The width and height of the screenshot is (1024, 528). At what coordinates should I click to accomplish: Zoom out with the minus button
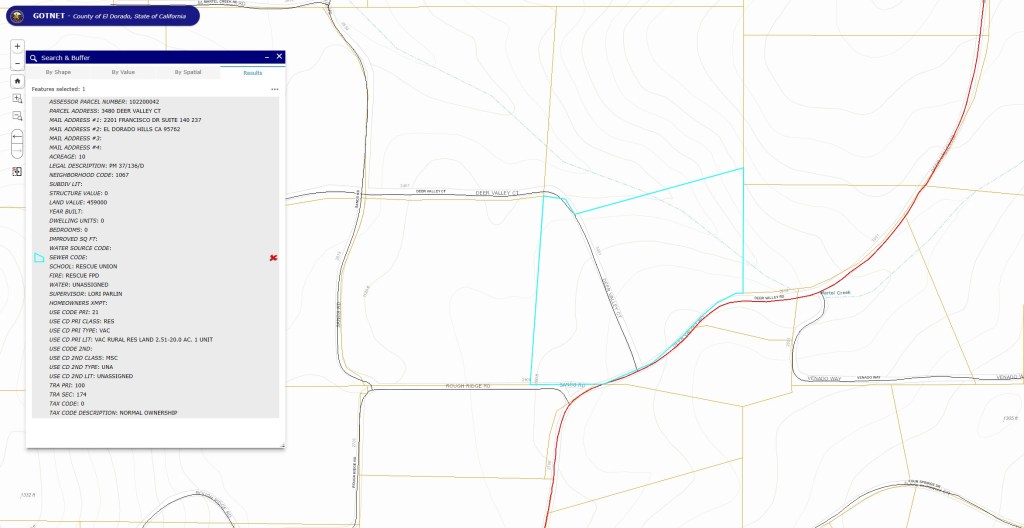(17, 63)
